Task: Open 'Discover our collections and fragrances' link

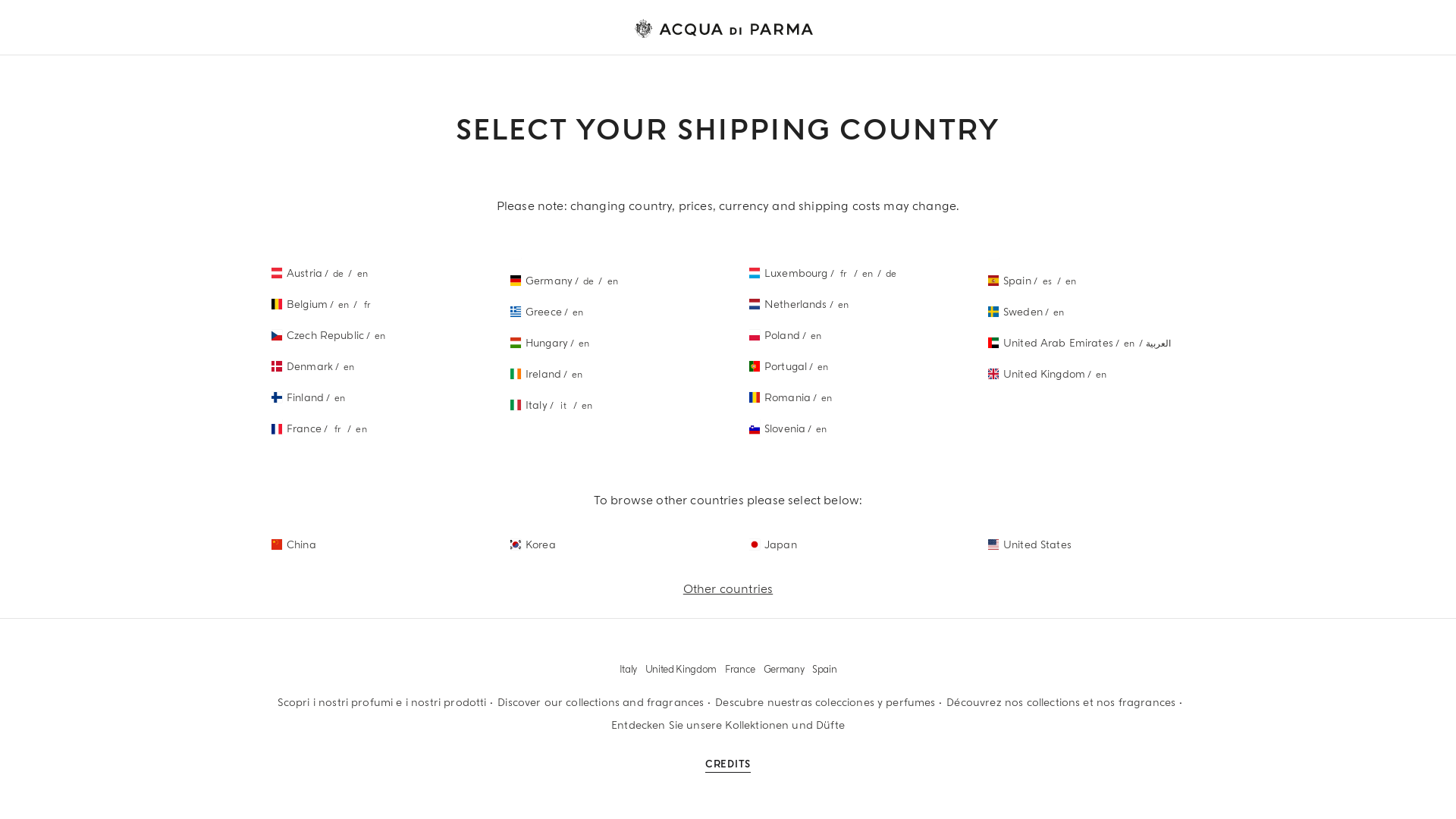Action: [601, 702]
